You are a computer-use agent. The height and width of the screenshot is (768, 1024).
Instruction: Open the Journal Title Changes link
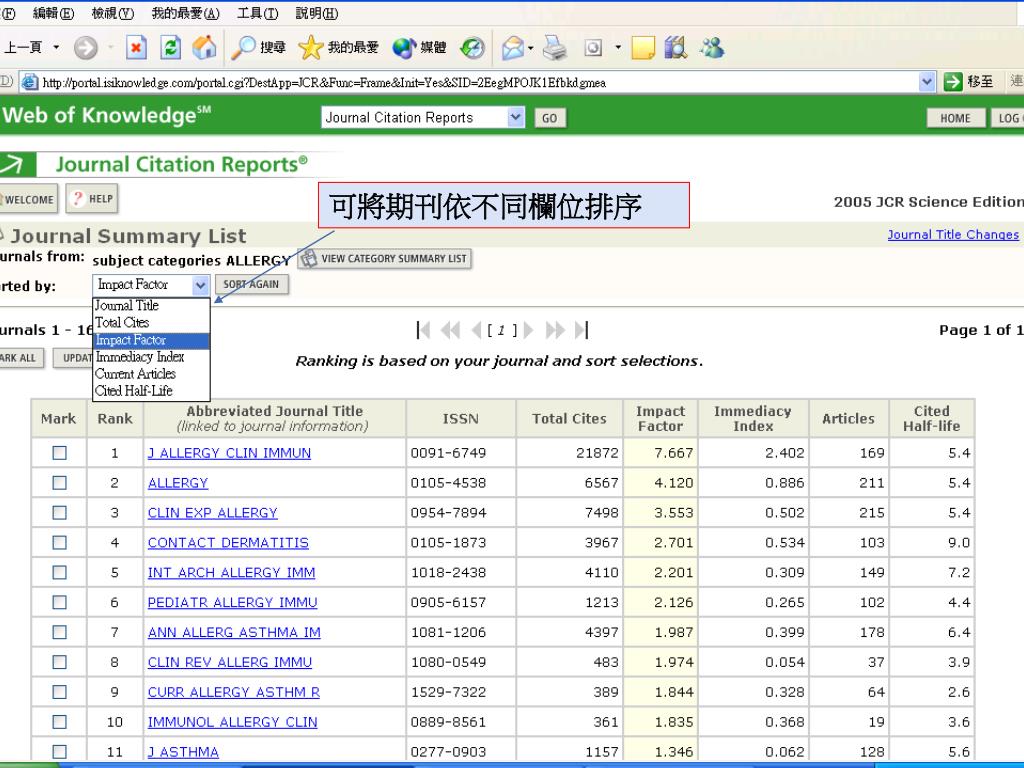(x=953, y=235)
